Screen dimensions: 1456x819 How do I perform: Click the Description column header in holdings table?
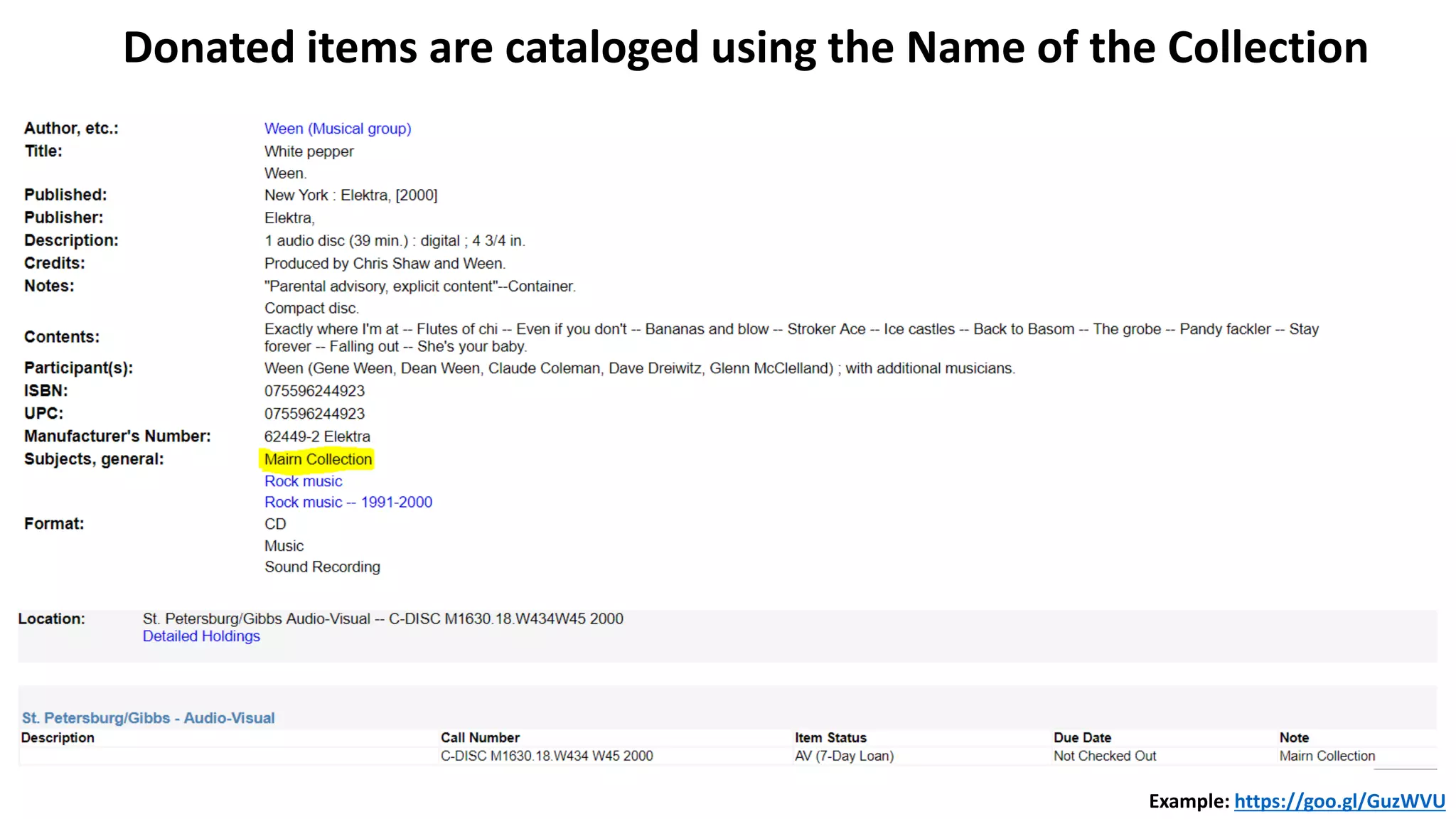coord(58,738)
